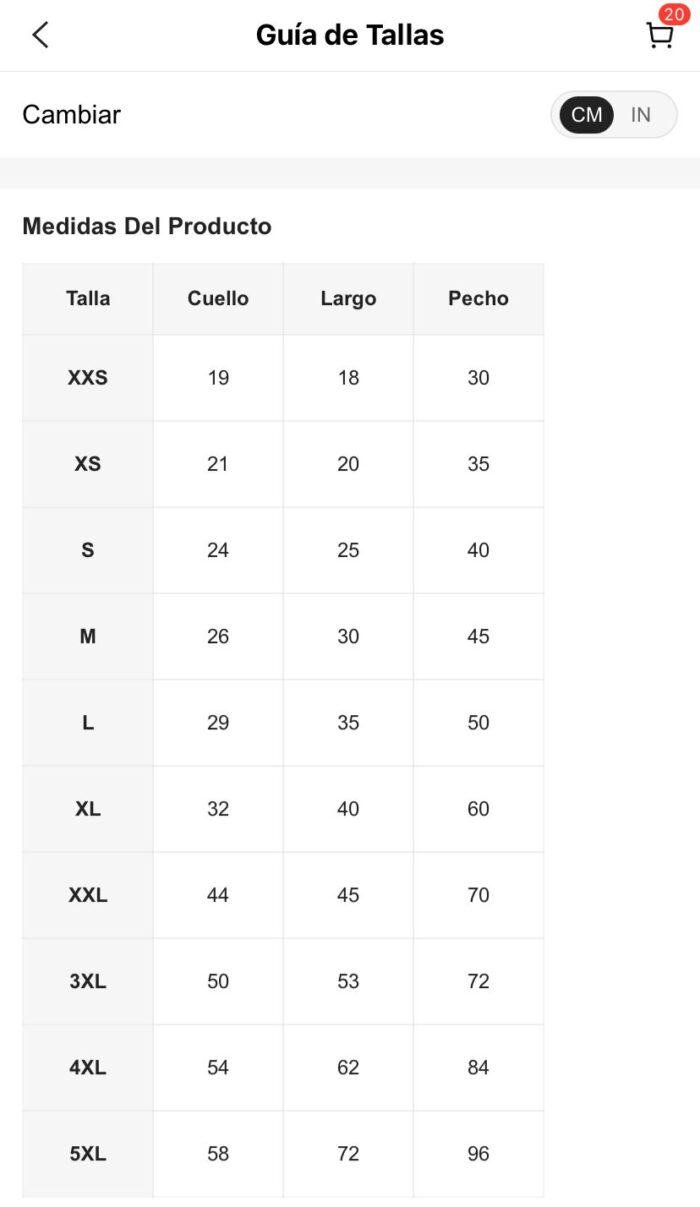Switch measurement units to IN
700x1207 pixels.
click(x=641, y=115)
